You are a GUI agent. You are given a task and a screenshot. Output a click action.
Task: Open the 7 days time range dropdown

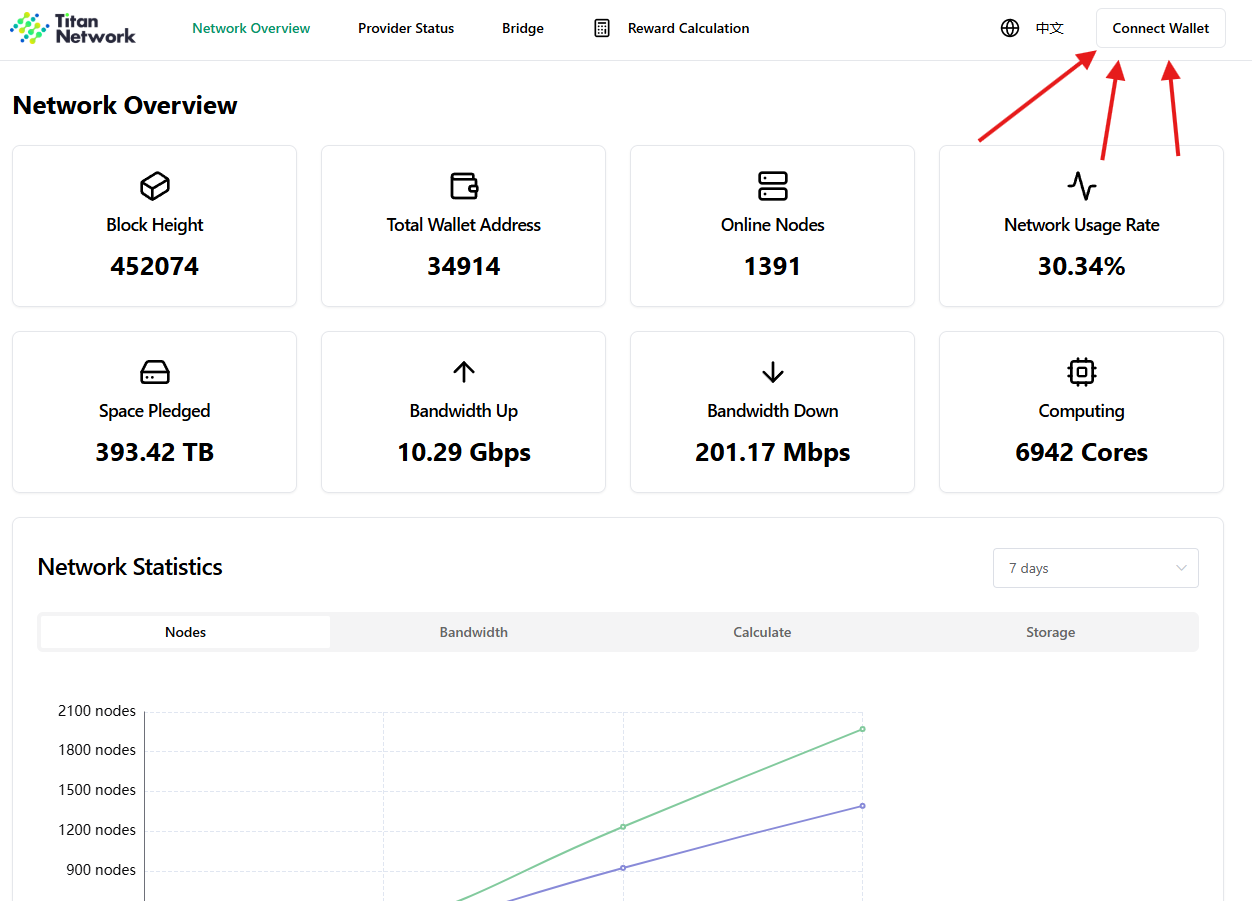pos(1096,568)
